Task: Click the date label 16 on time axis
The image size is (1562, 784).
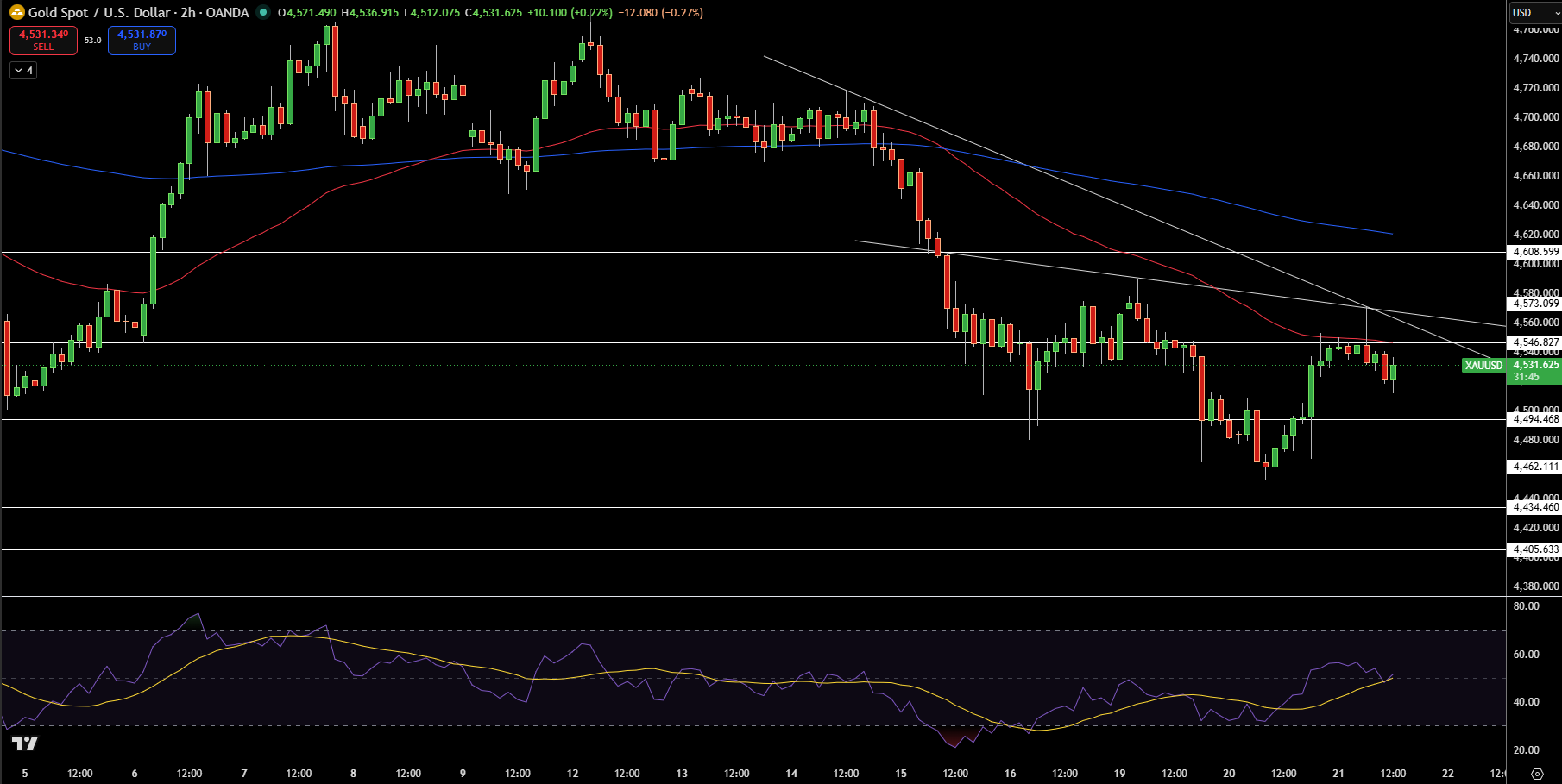Action: click(1011, 774)
